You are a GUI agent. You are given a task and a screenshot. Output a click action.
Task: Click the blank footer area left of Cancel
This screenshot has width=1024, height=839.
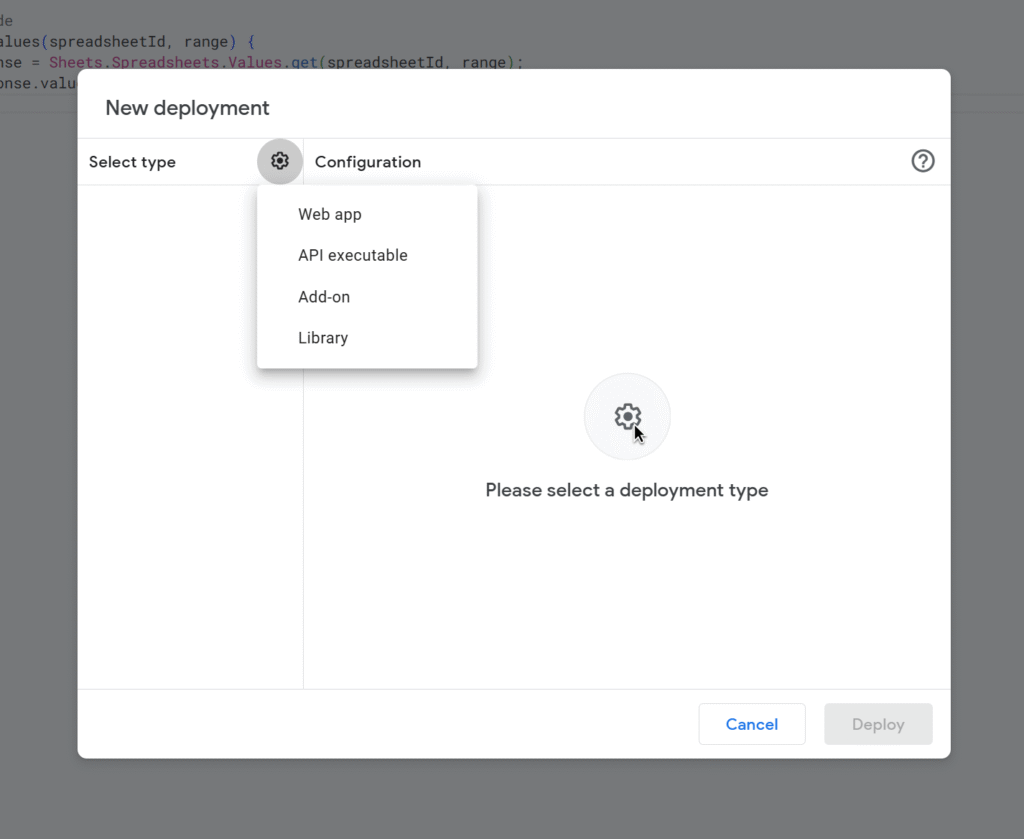400,724
